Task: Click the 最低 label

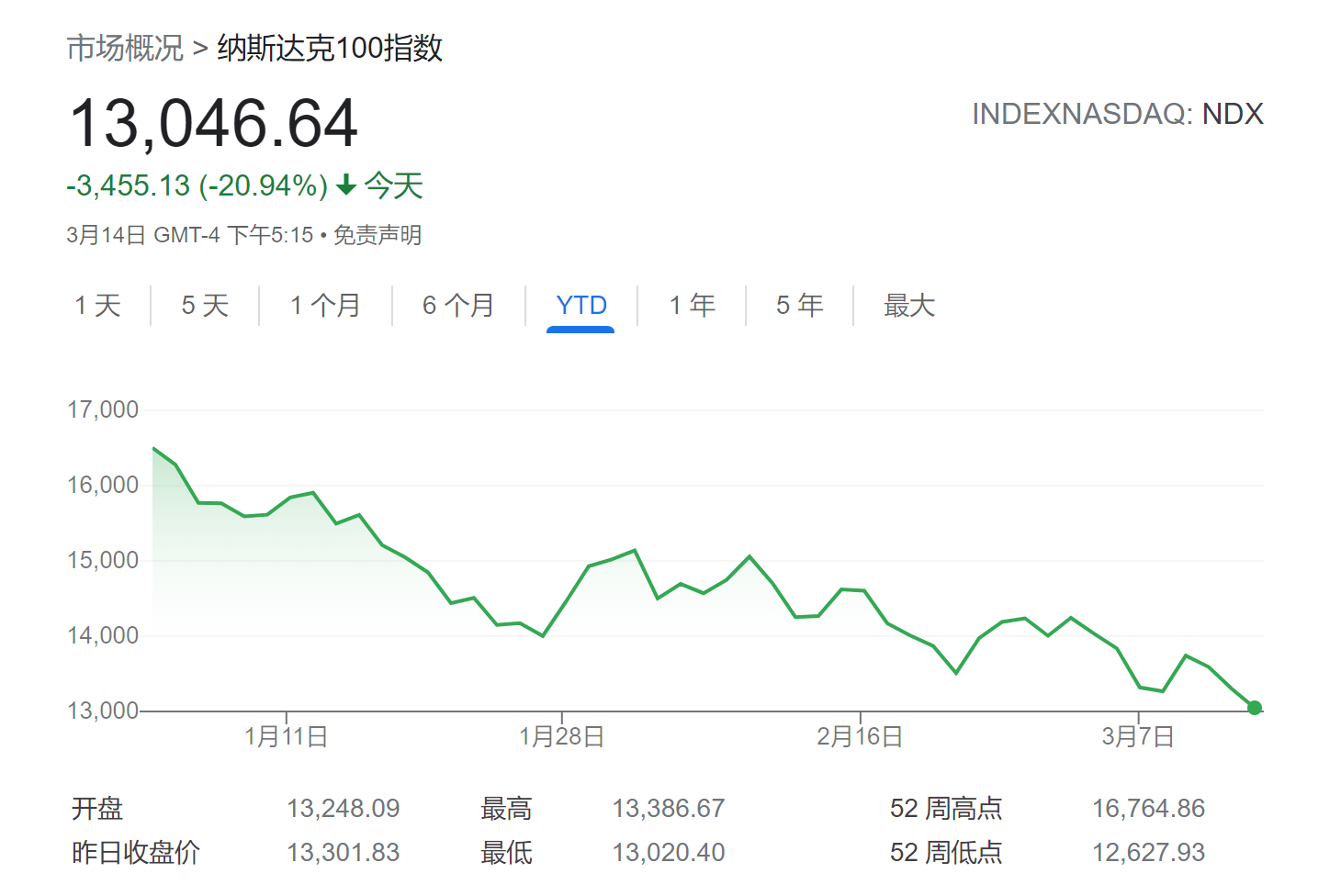Action: [506, 852]
